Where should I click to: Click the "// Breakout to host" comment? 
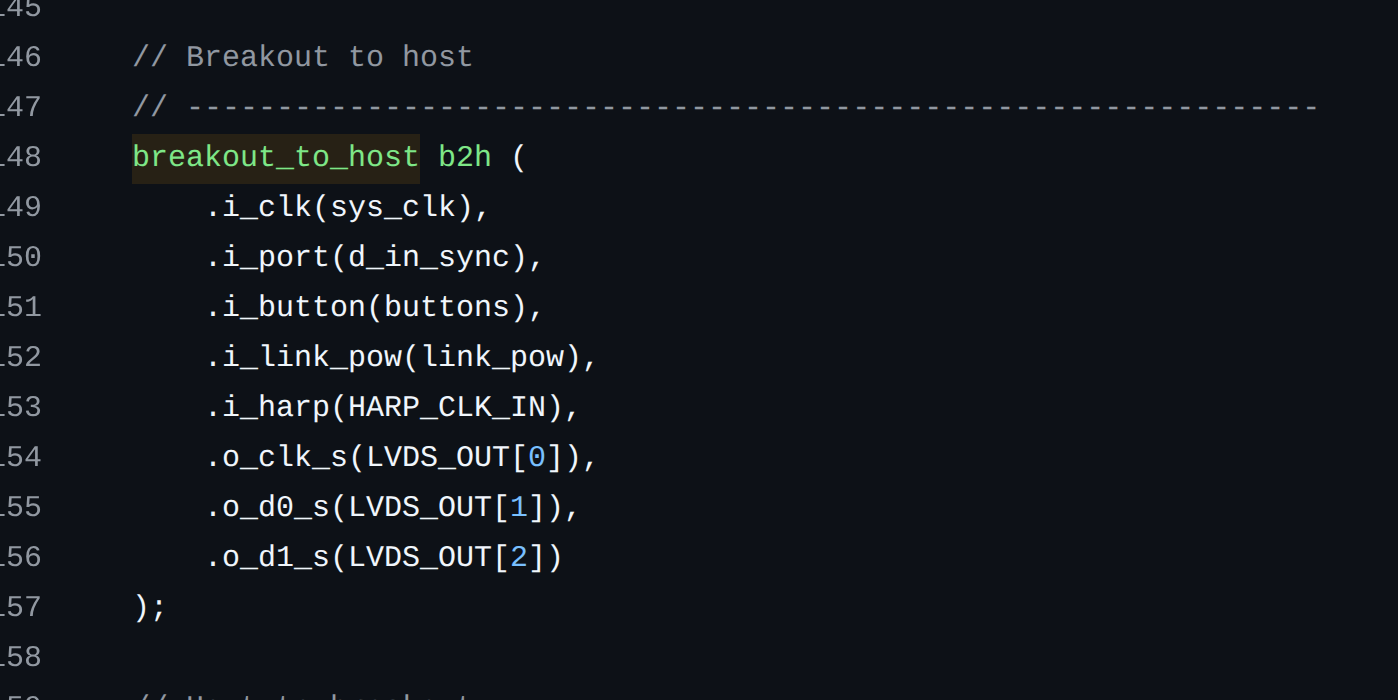(x=302, y=58)
